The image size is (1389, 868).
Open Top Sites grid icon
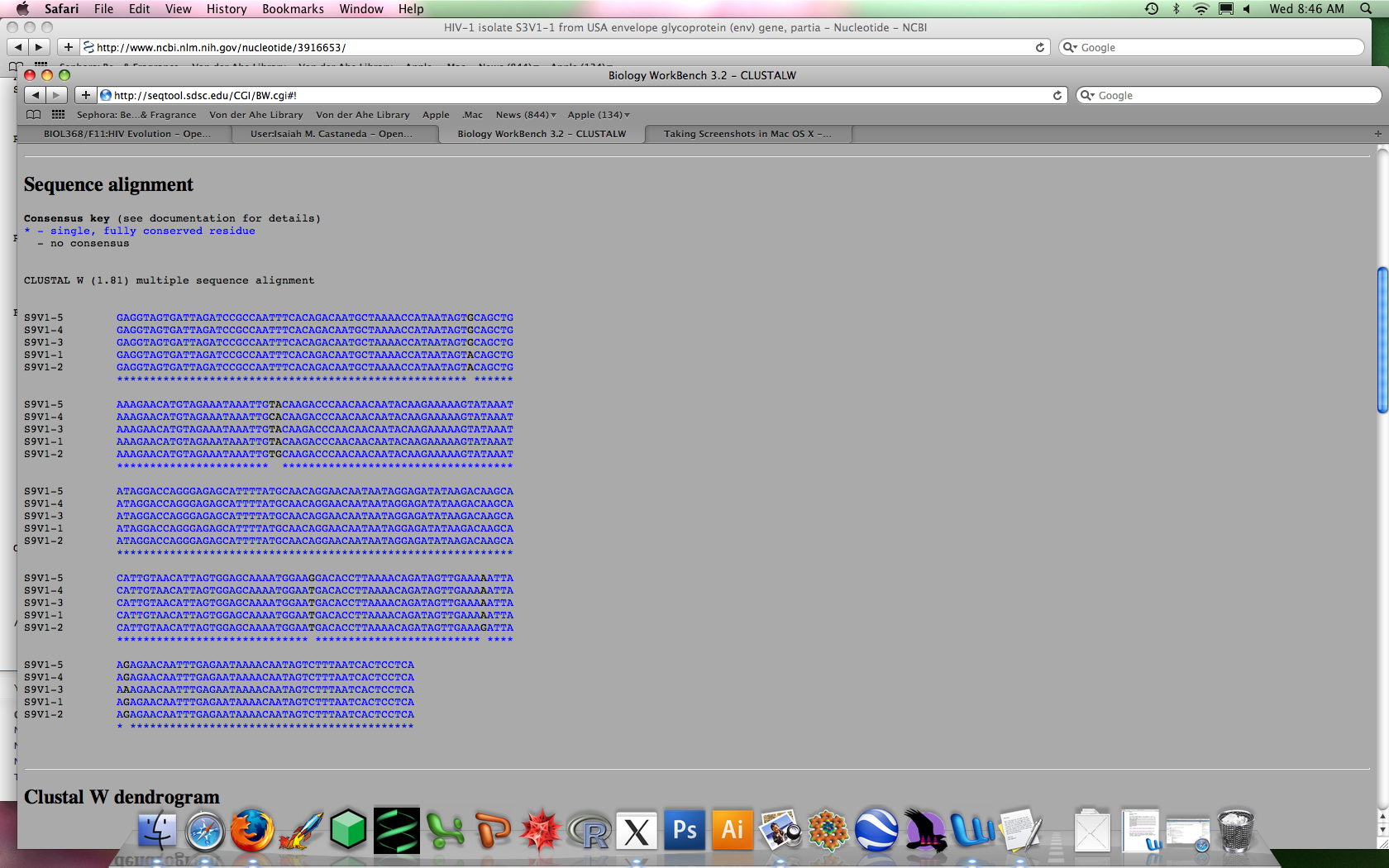point(58,115)
